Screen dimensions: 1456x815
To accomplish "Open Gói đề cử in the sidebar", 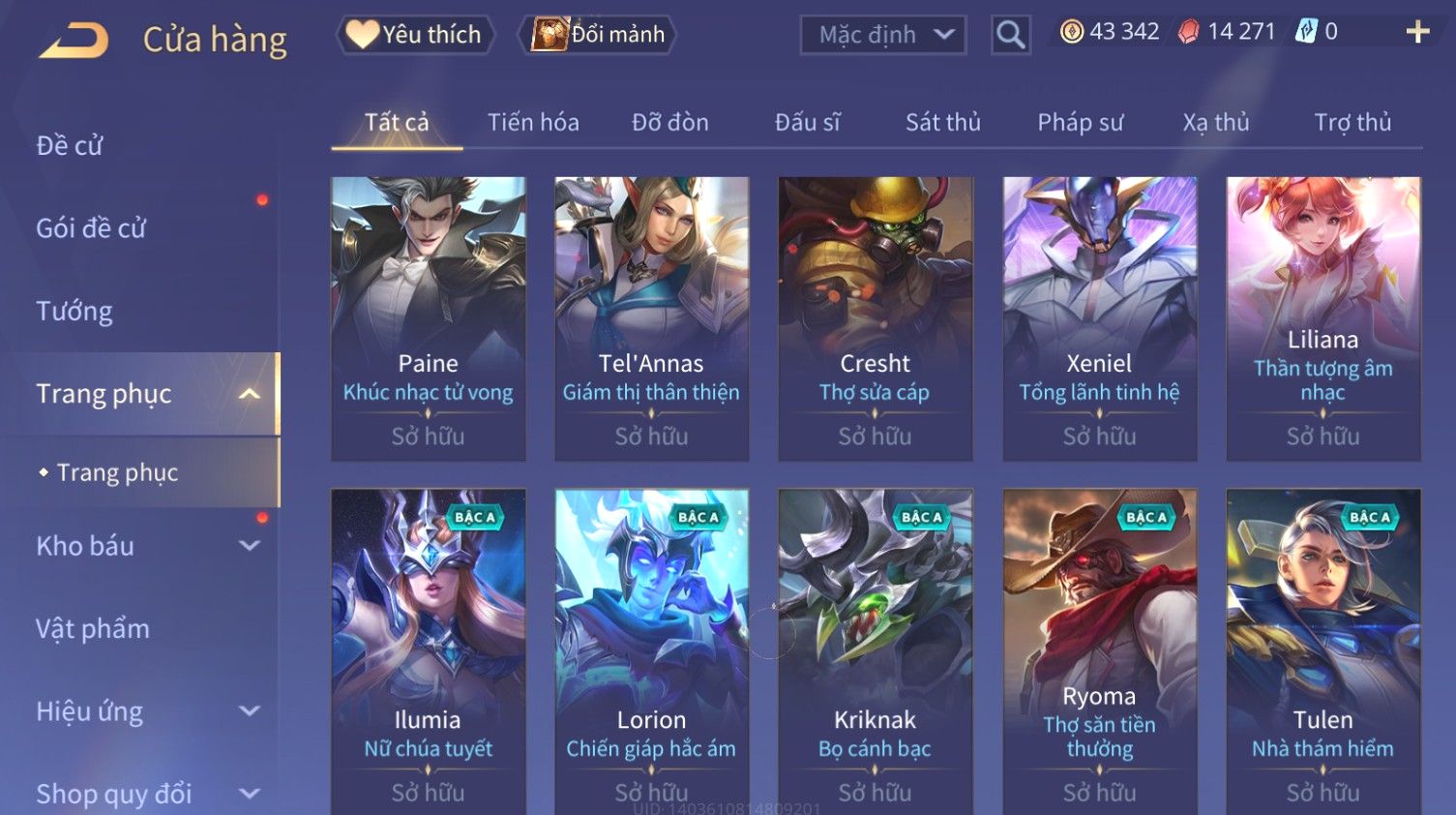I will pyautogui.click(x=91, y=228).
